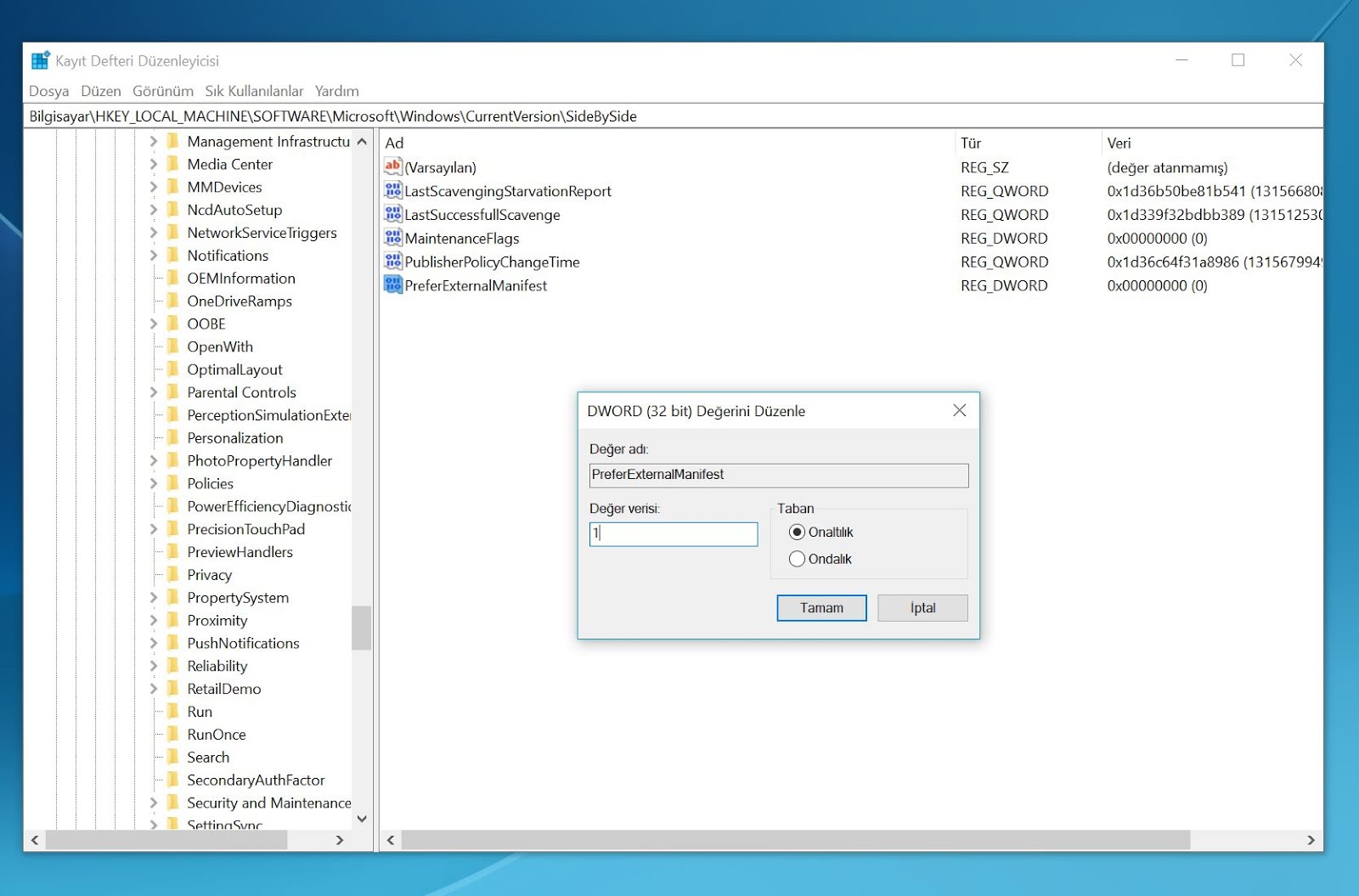Click the tree pane scroll down arrow
The image size is (1359, 896).
coord(362,819)
